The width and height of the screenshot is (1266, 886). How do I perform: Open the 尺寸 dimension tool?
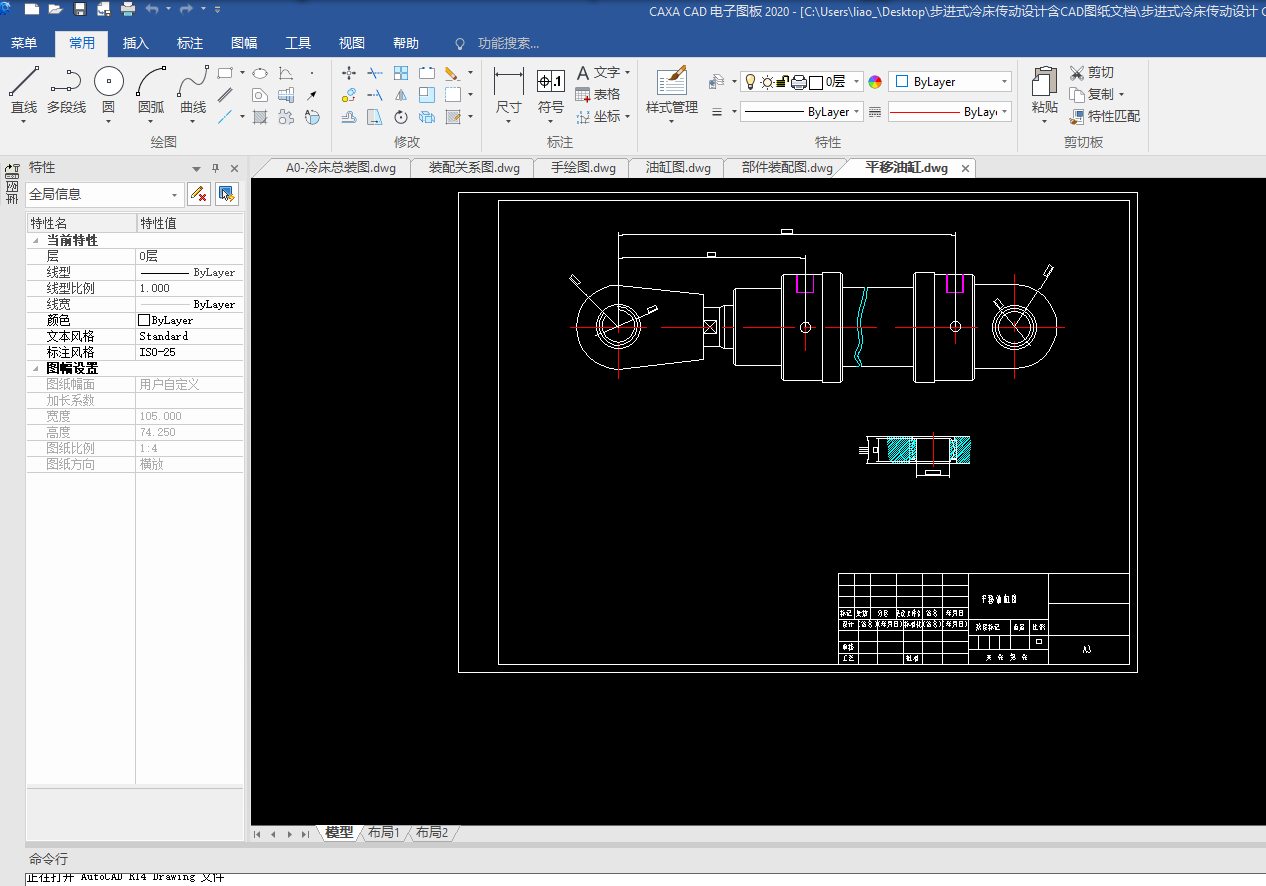pyautogui.click(x=509, y=90)
